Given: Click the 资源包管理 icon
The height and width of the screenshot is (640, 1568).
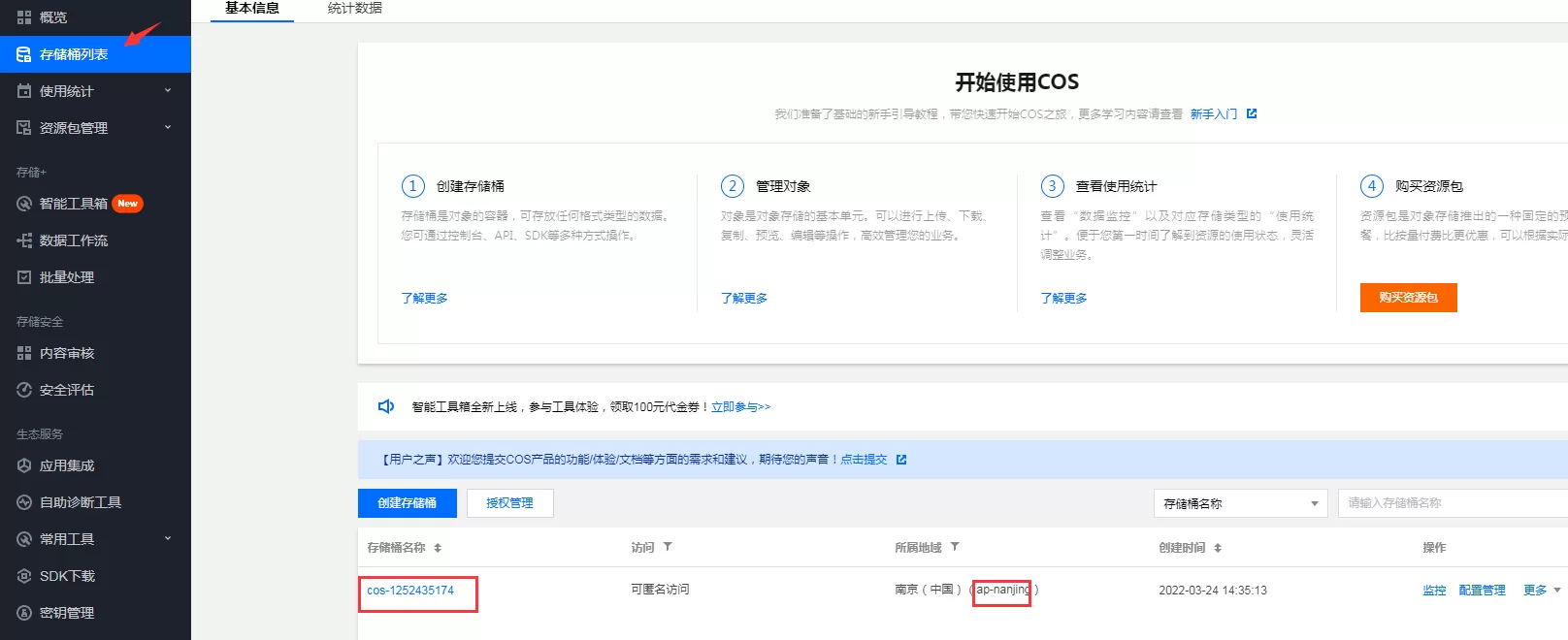Looking at the screenshot, I should click(x=24, y=128).
